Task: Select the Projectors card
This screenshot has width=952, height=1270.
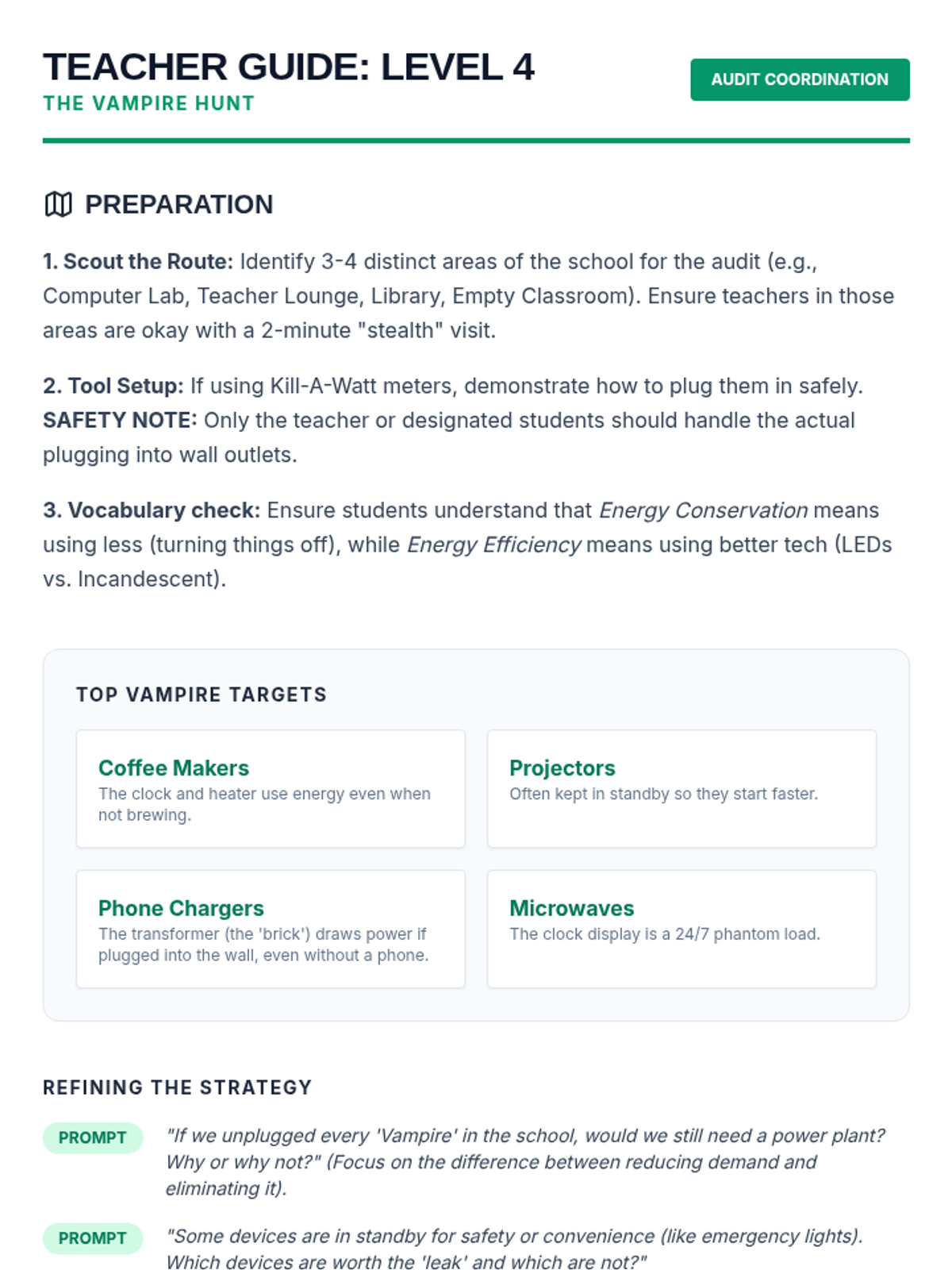Action: 681,788
